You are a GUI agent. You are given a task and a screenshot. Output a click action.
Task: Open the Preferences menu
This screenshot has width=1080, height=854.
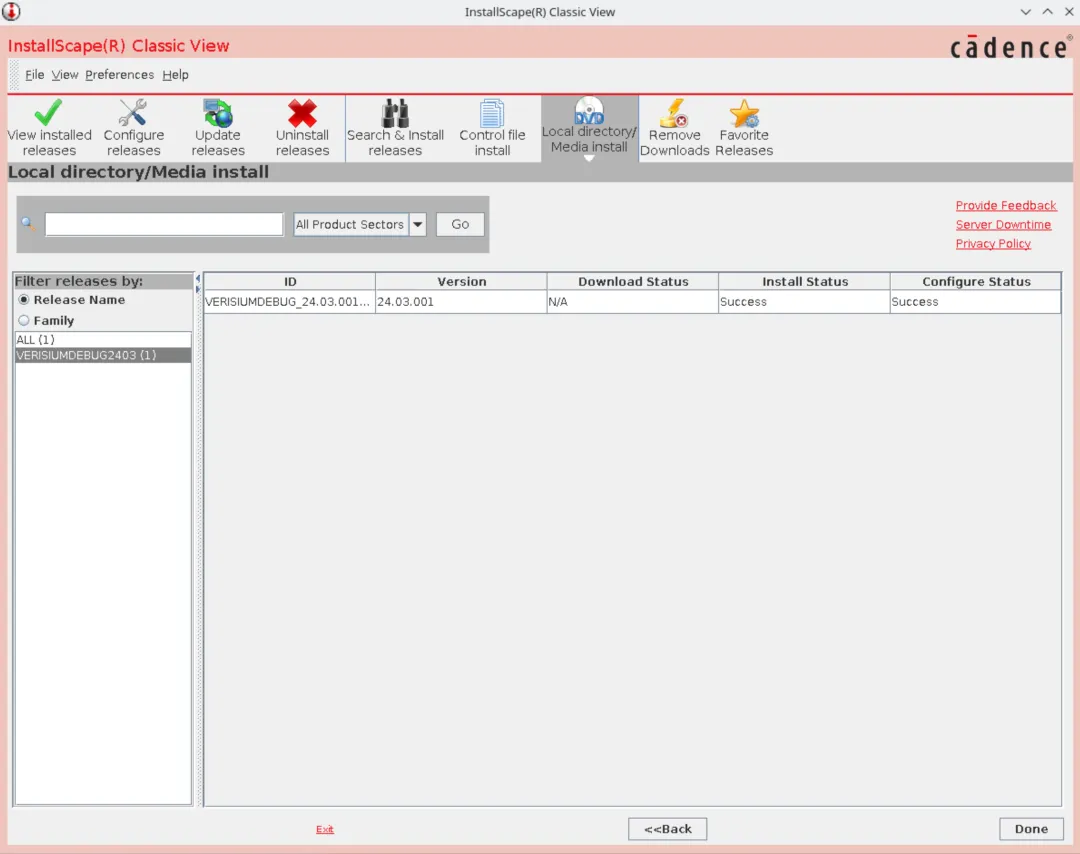[119, 74]
